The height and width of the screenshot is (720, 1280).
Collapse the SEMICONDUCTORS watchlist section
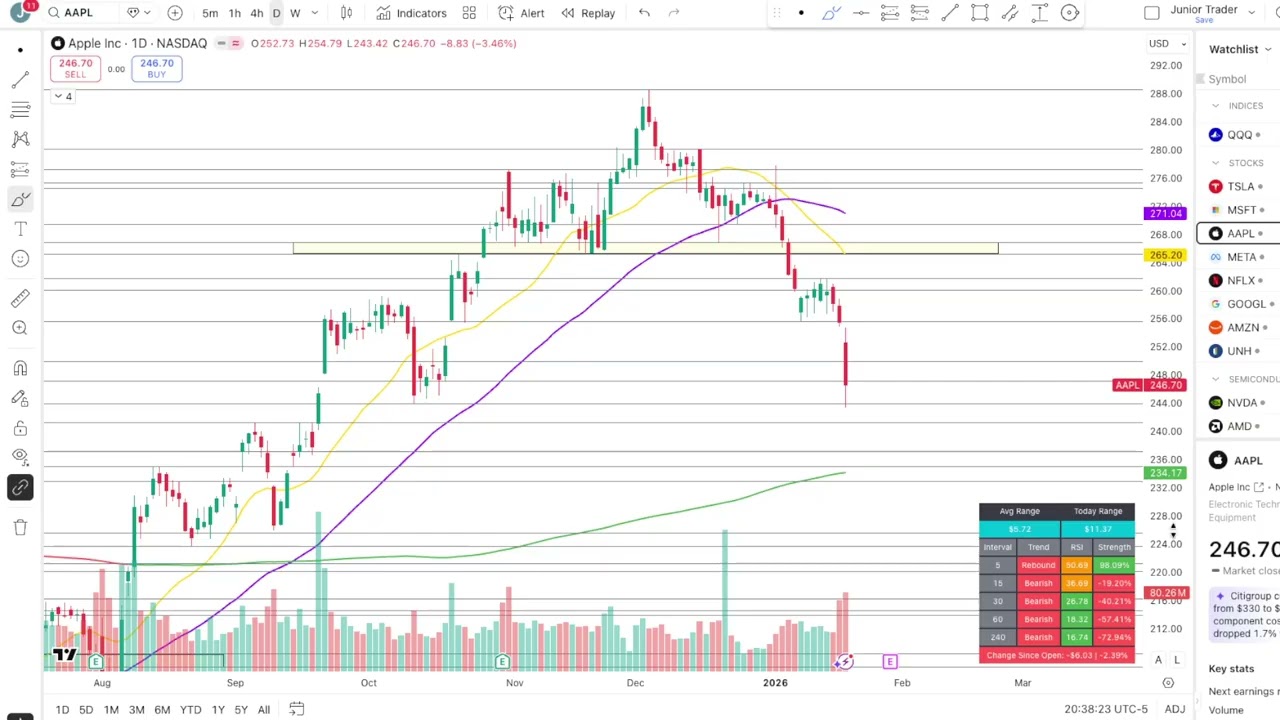point(1216,379)
